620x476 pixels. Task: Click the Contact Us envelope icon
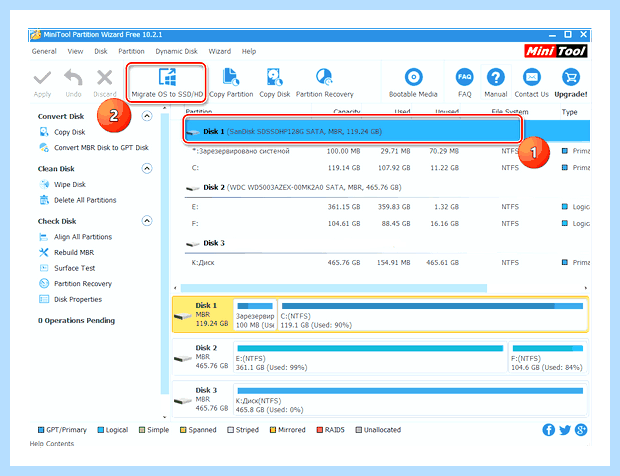click(x=531, y=77)
